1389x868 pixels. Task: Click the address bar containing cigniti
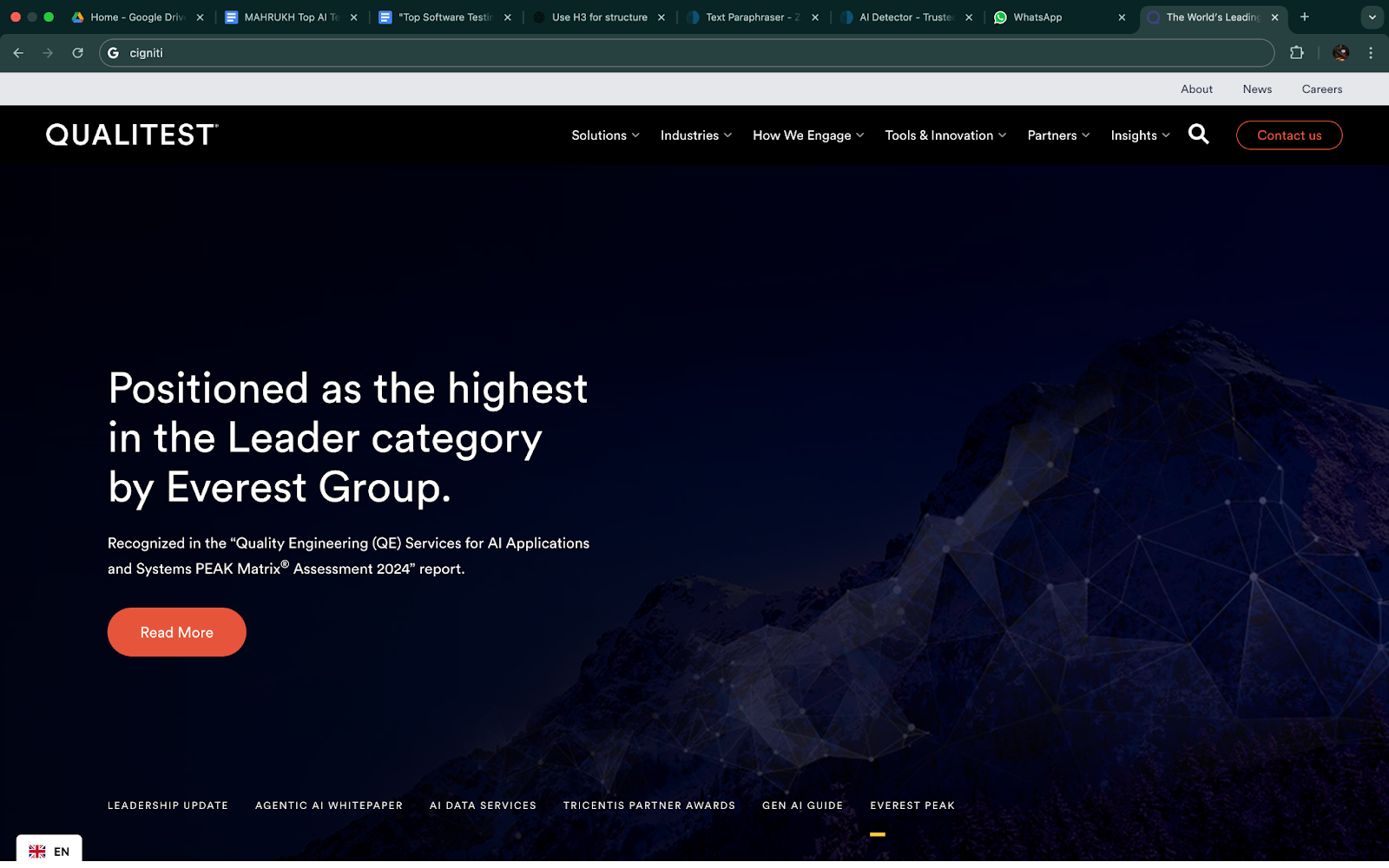pyautogui.click(x=686, y=53)
